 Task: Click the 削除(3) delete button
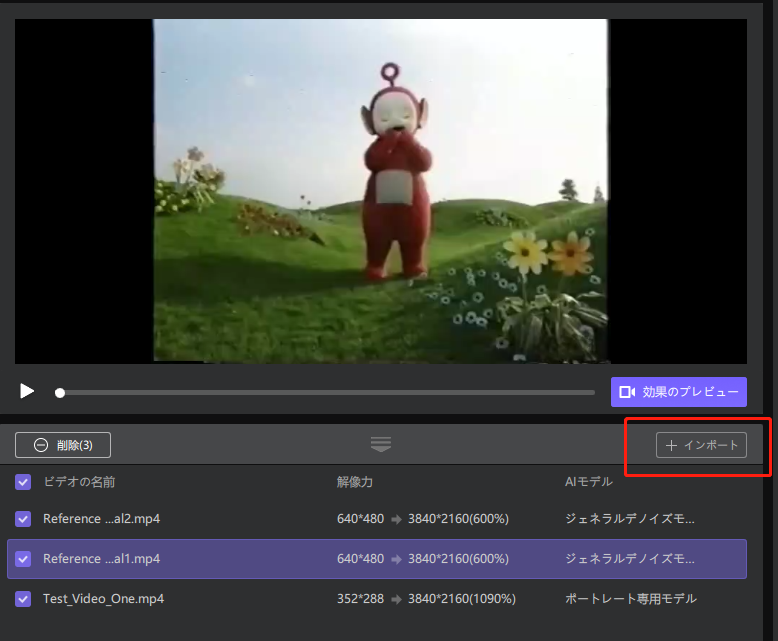coord(63,445)
